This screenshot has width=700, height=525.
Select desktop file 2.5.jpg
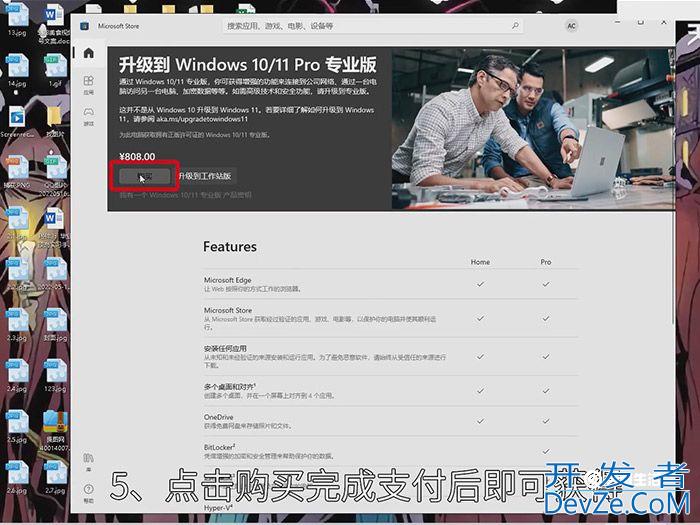pyautogui.click(x=17, y=426)
